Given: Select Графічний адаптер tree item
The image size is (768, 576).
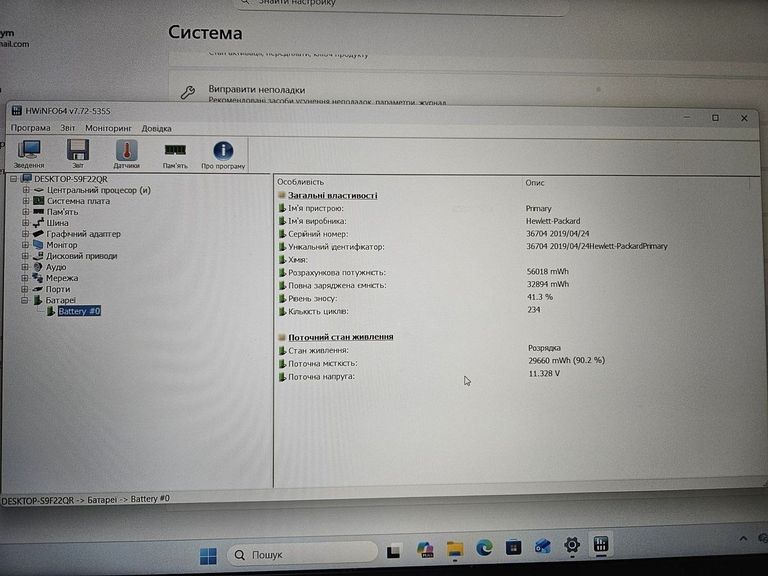Looking at the screenshot, I should [x=83, y=234].
